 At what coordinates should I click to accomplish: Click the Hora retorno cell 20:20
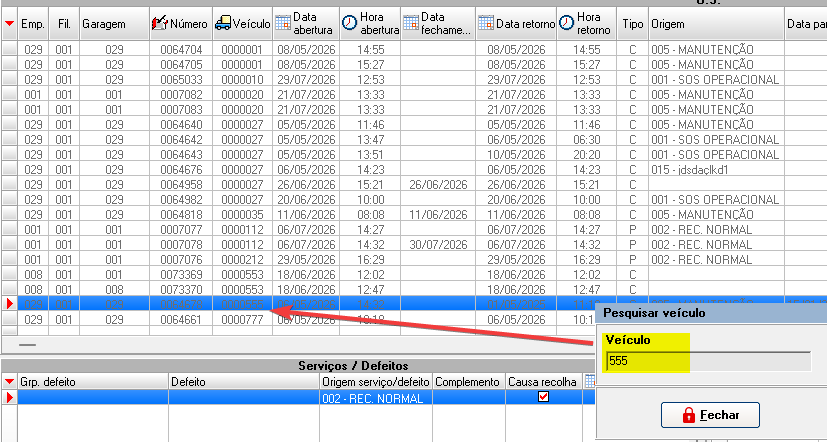pos(586,155)
